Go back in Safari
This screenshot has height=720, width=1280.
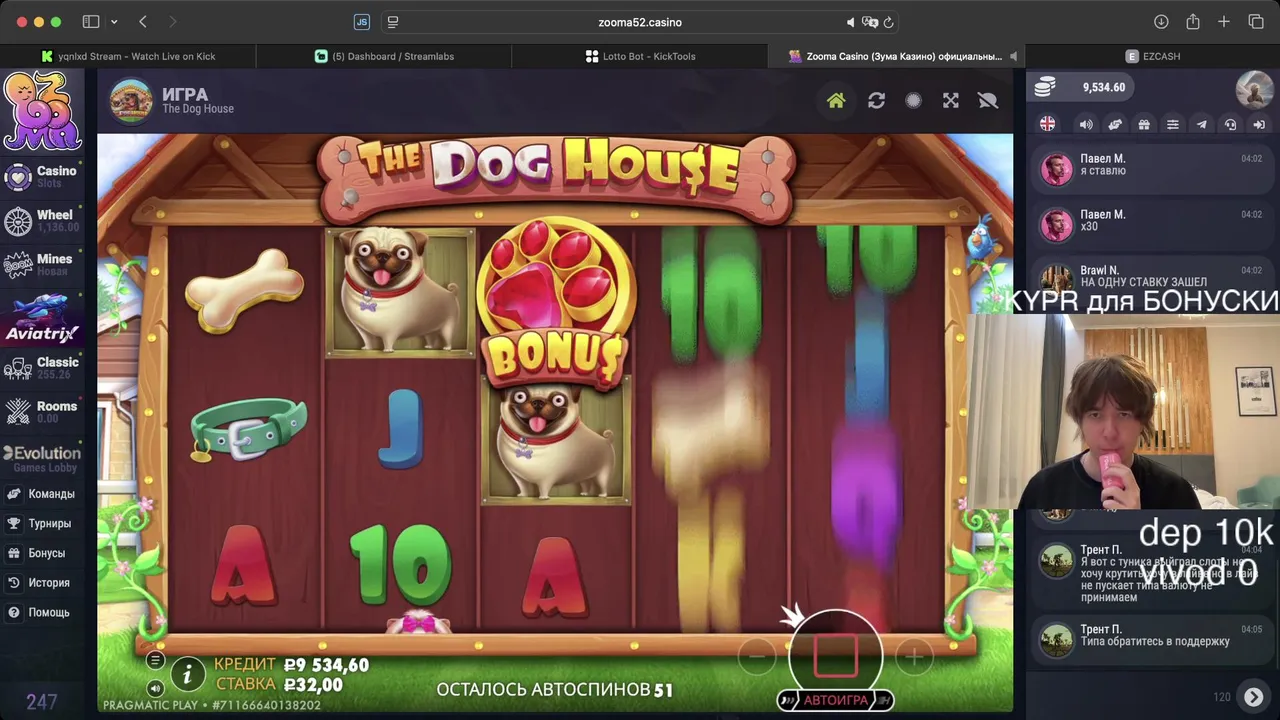(143, 22)
